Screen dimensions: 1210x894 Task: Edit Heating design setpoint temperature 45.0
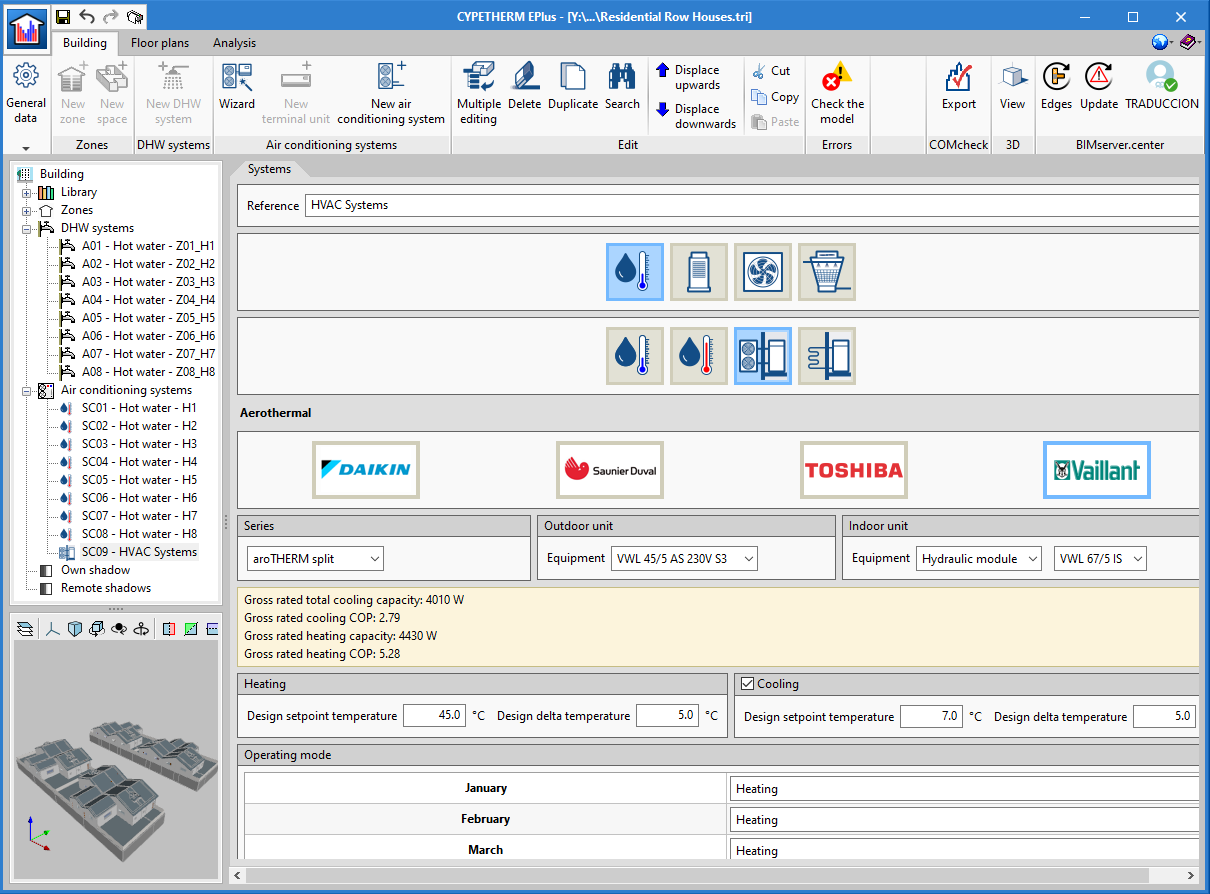pyautogui.click(x=434, y=716)
